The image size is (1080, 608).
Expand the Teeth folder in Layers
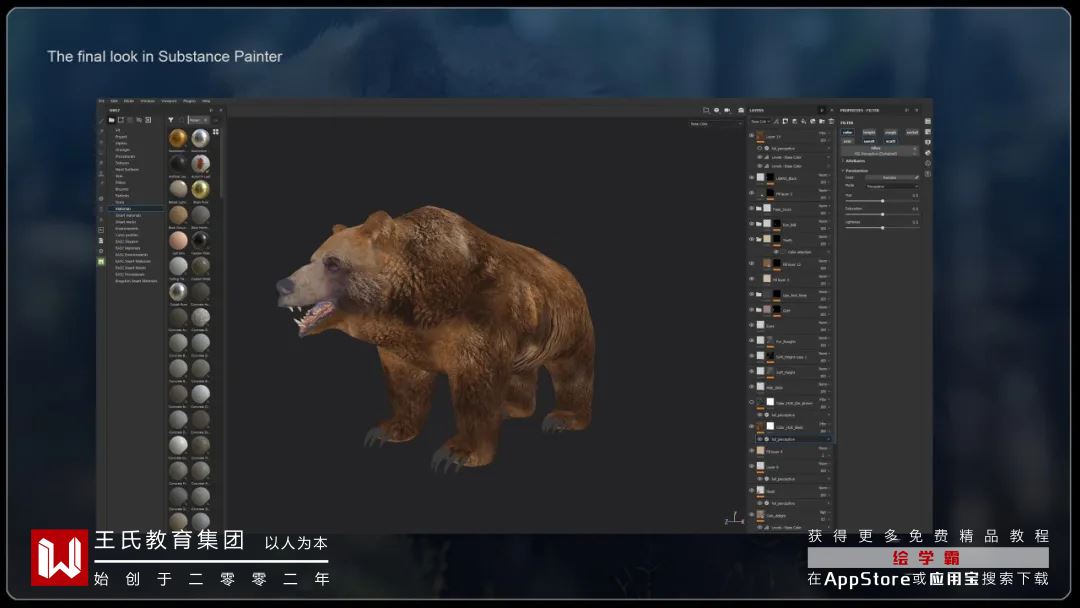point(759,239)
